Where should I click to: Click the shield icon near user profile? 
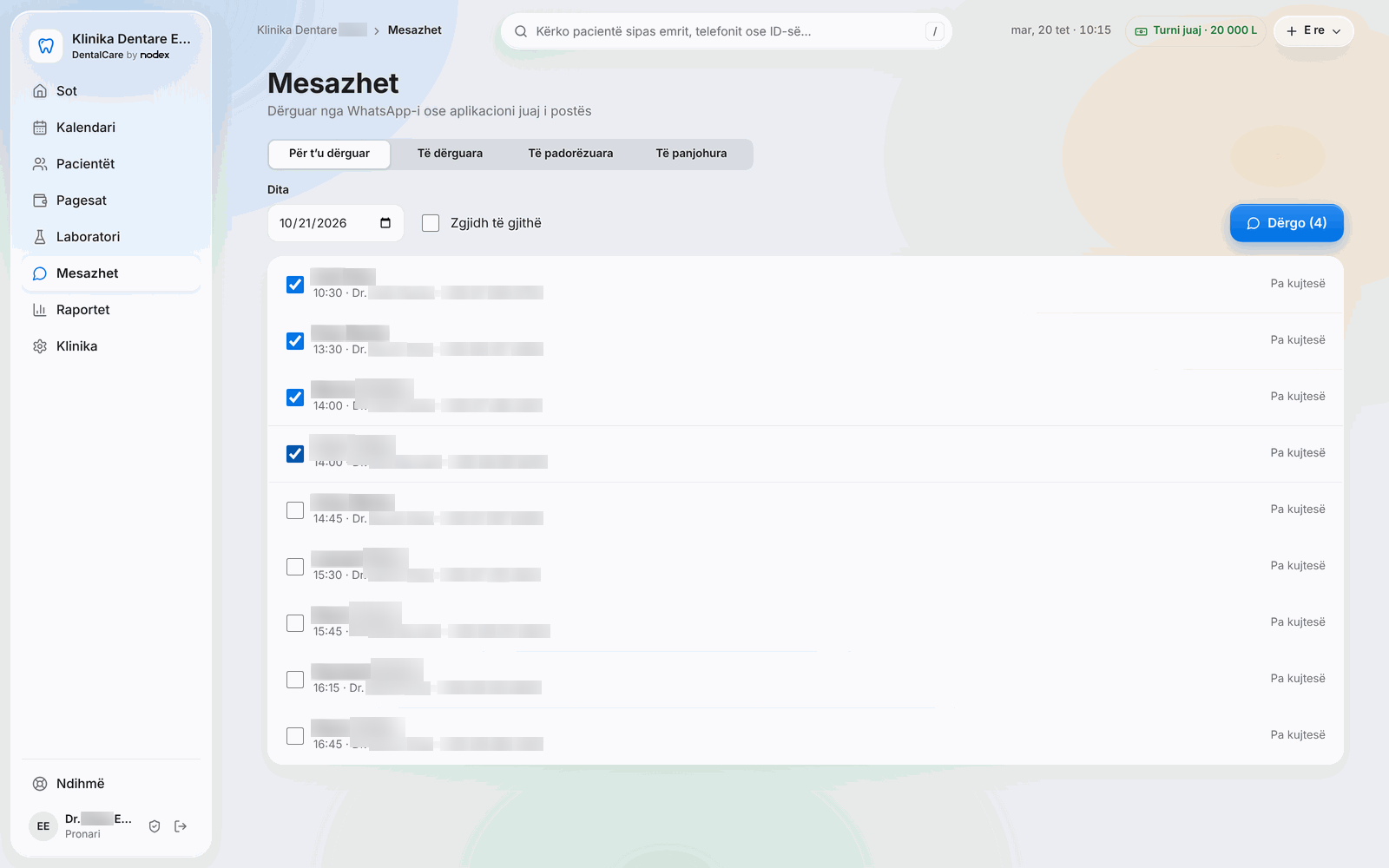[155, 826]
